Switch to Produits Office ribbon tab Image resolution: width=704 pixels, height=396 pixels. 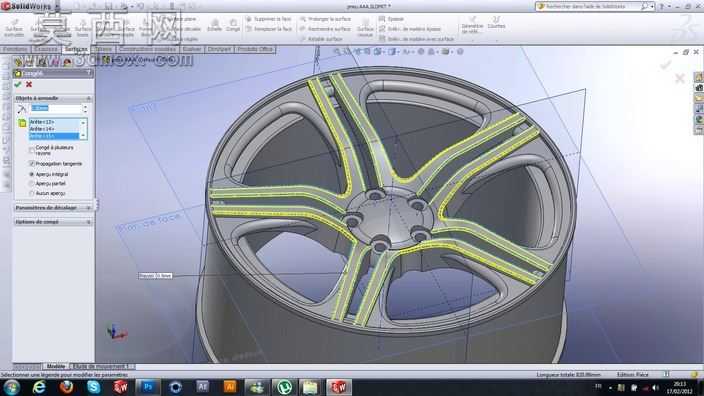[255, 49]
